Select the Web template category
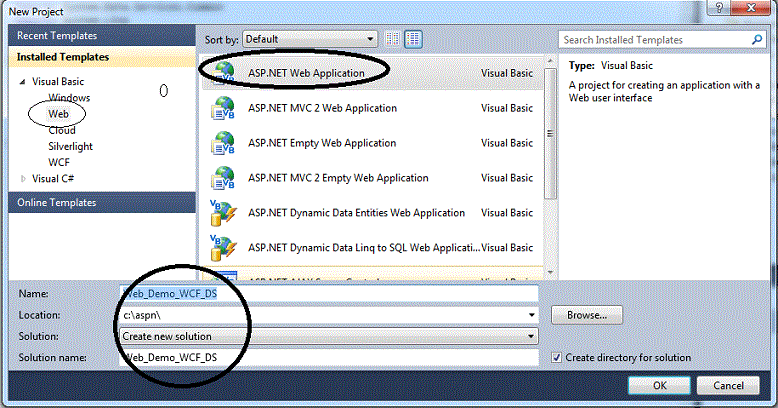Screen dimensions: 778x408 (58, 114)
